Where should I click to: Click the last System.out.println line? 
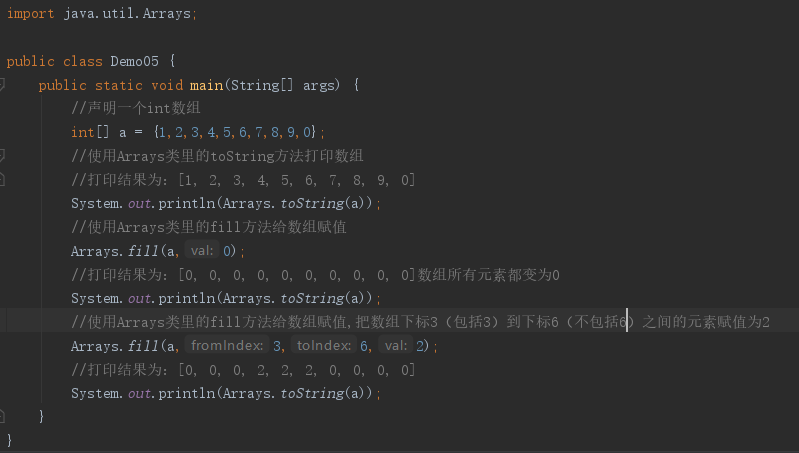pos(226,393)
